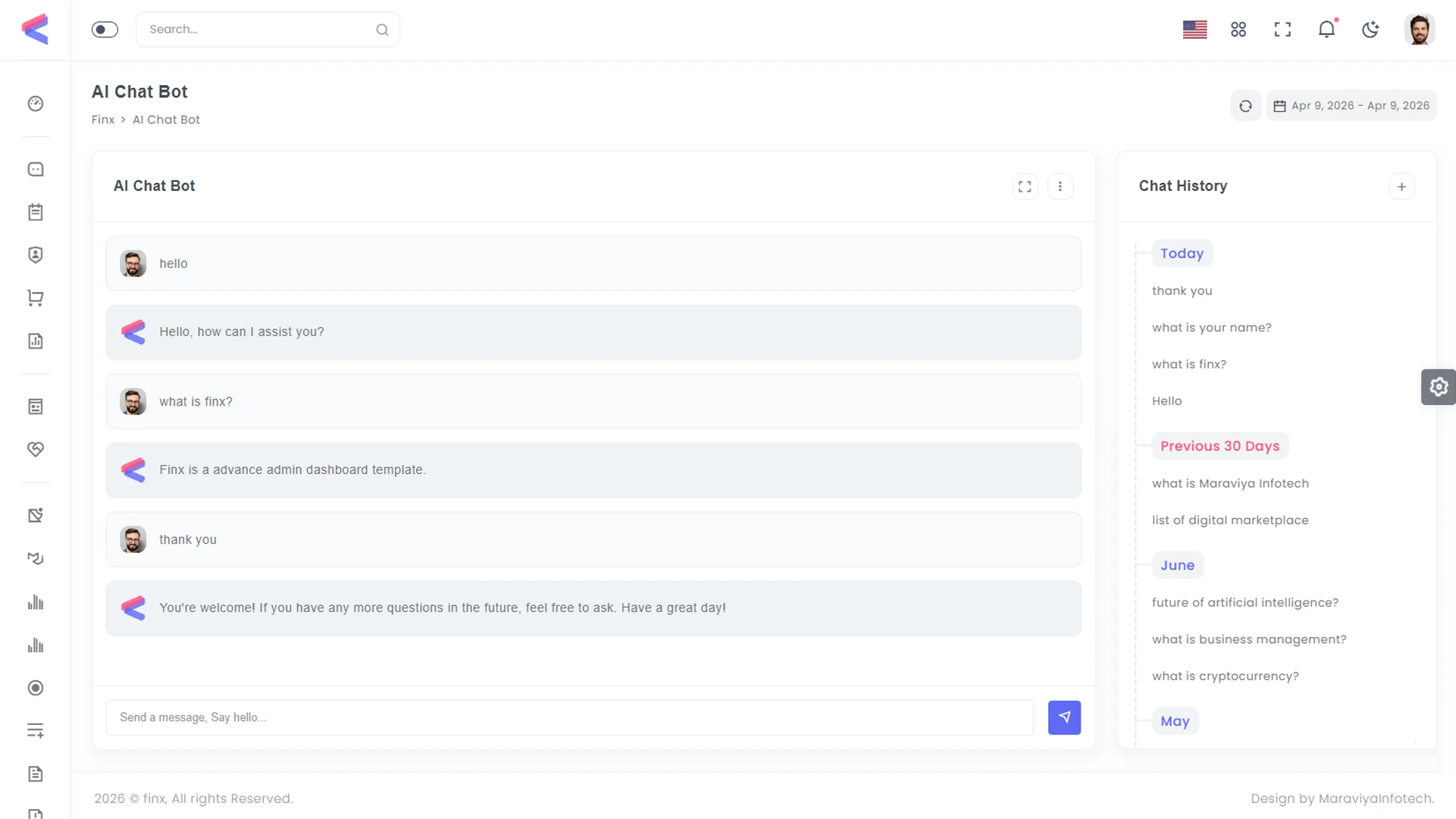This screenshot has height=819, width=1456.
Task: Open the calendar notes icon in sidebar
Action: [36, 212]
